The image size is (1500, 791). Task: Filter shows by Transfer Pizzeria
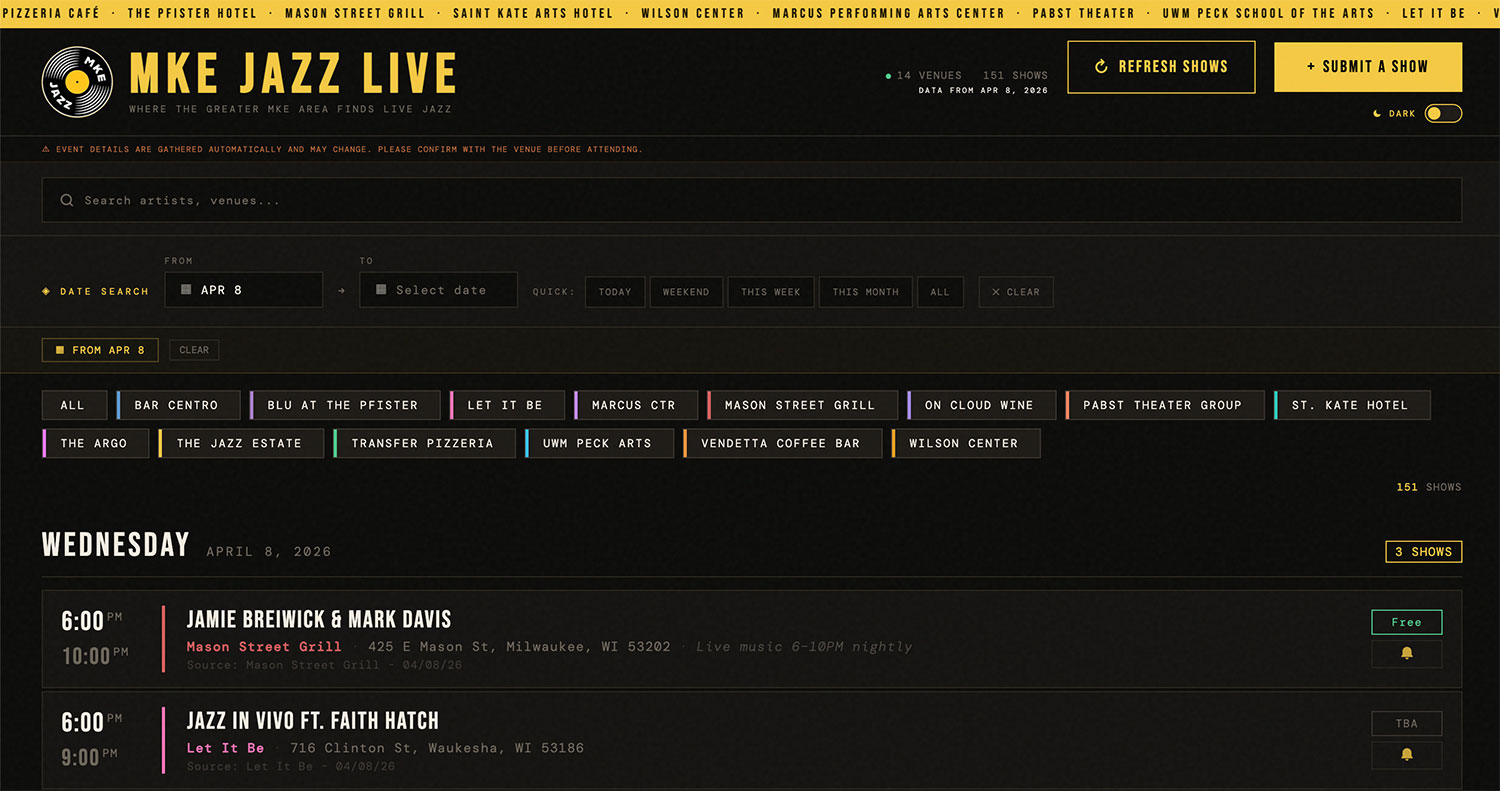pos(425,443)
